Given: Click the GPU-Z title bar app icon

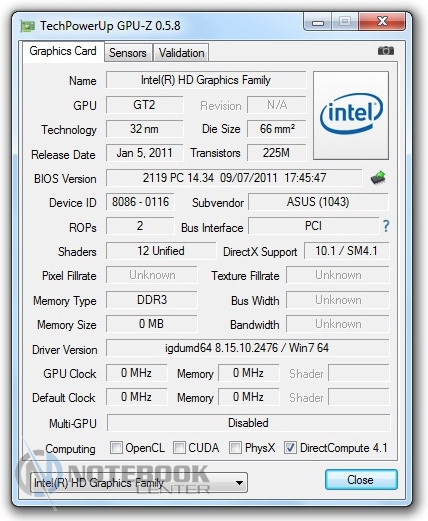Looking at the screenshot, I should click(x=27, y=26).
